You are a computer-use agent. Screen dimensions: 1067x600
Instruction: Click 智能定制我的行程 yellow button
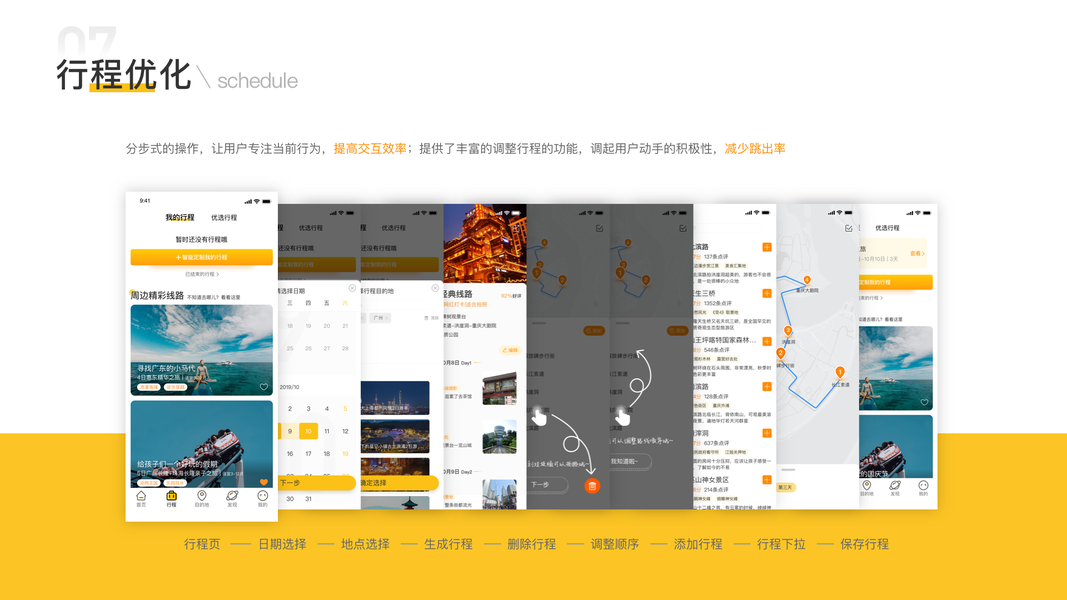(201, 257)
